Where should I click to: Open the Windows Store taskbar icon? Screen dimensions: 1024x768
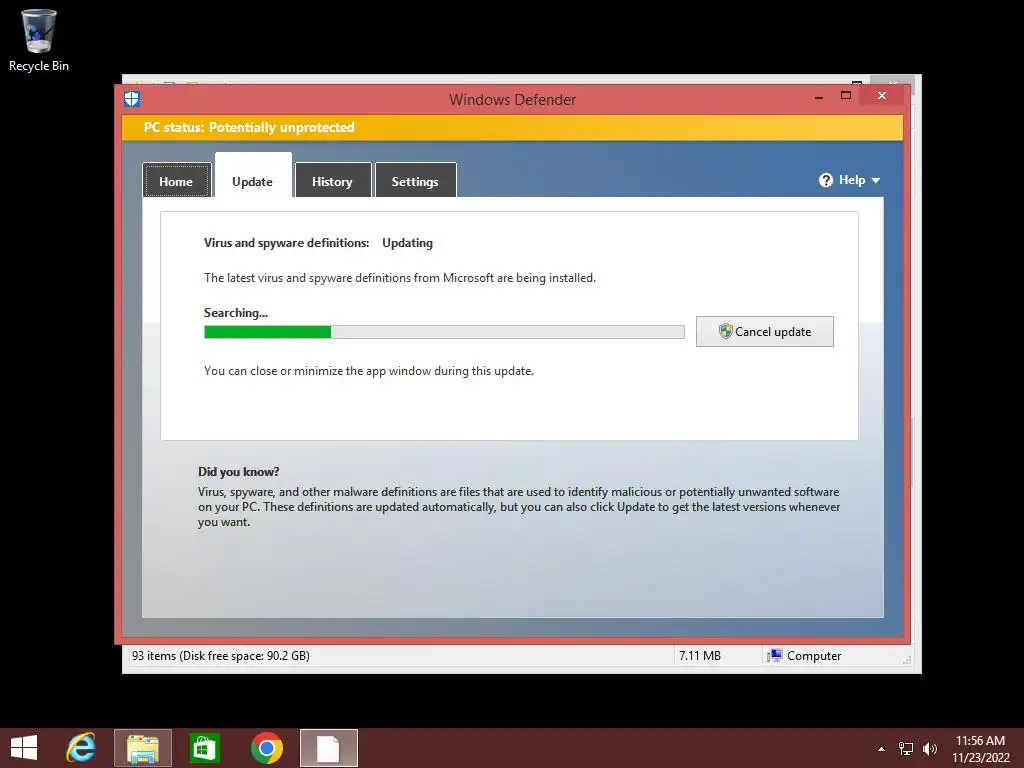click(204, 748)
